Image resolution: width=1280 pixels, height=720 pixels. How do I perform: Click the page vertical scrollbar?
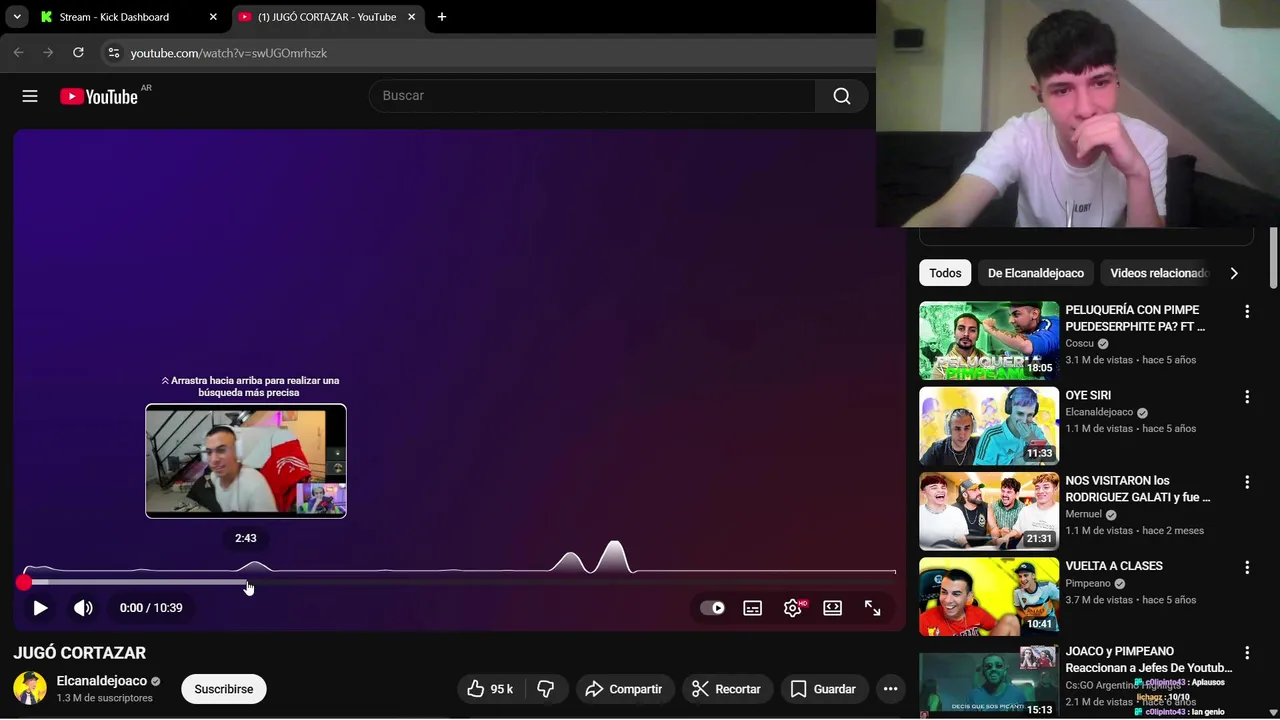[1273, 258]
